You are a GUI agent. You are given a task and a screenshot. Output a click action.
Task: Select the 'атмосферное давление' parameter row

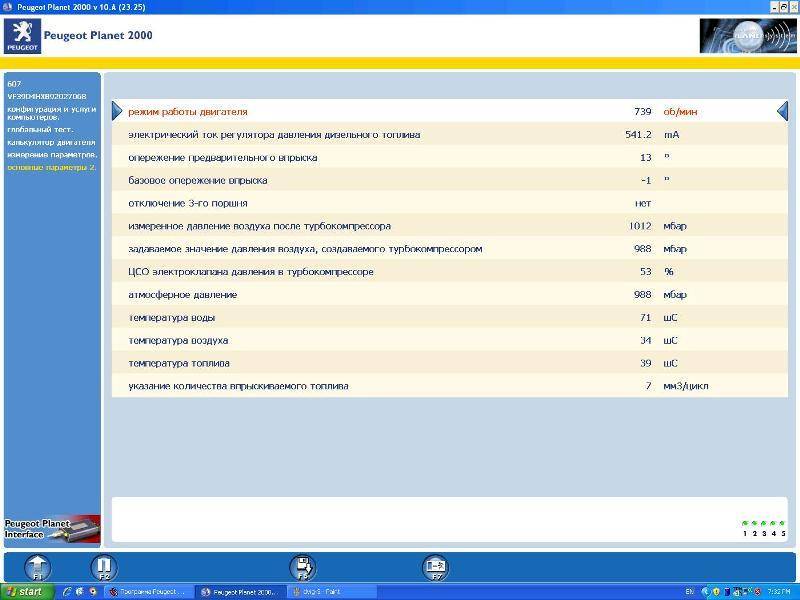pyautogui.click(x=182, y=295)
